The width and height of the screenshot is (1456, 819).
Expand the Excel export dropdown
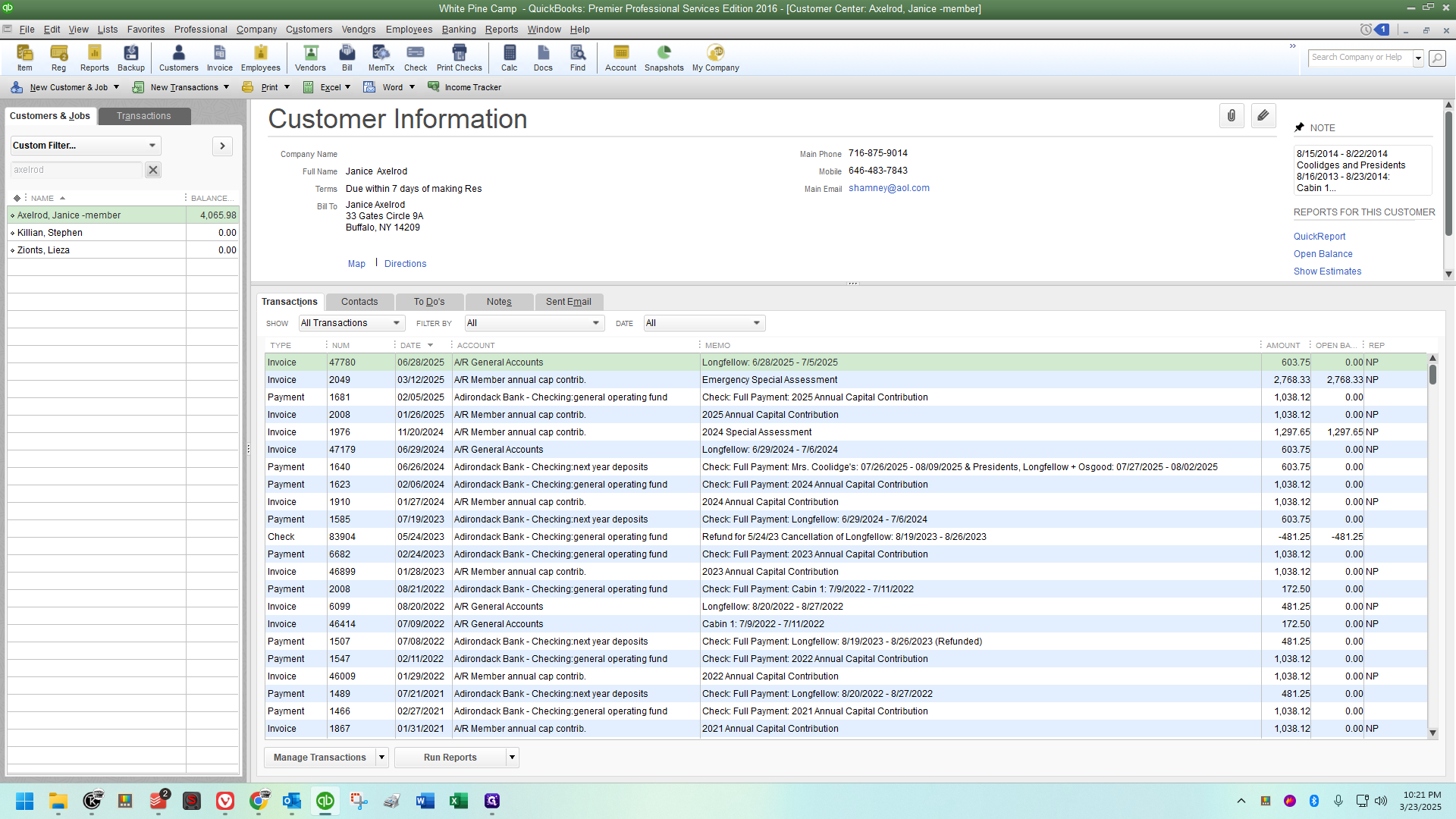point(347,87)
